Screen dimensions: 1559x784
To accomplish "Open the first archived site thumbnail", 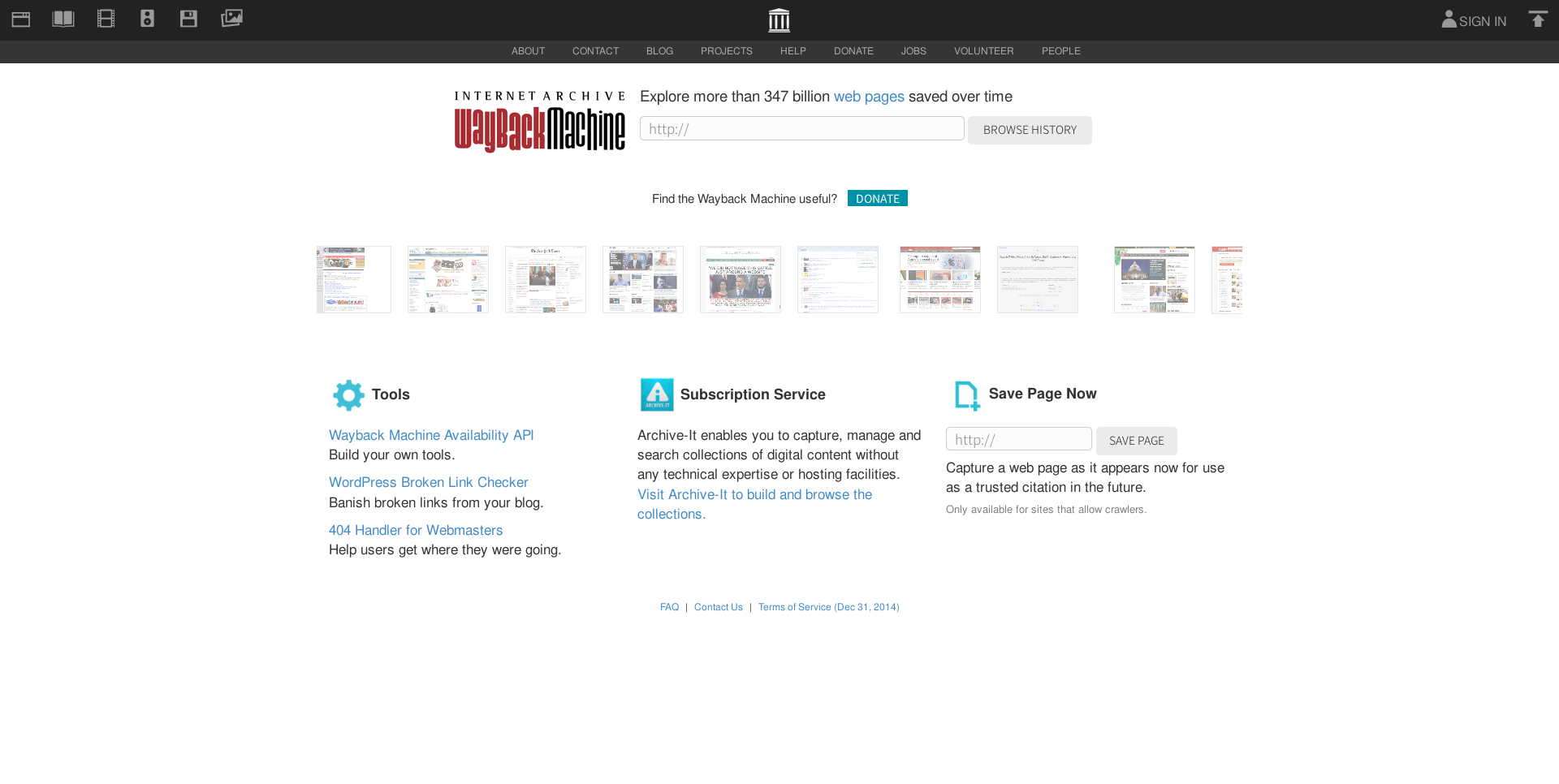I will click(353, 280).
